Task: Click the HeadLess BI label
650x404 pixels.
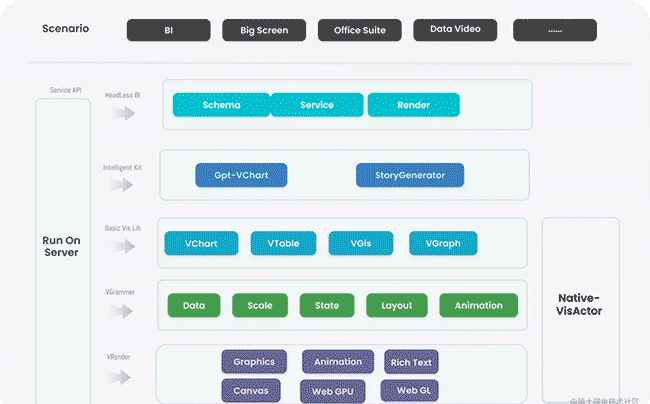Action: click(123, 95)
